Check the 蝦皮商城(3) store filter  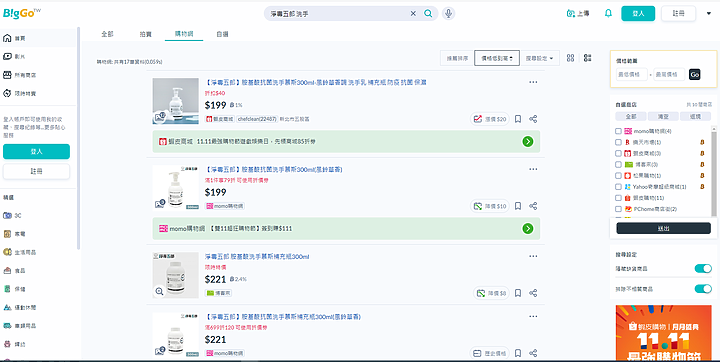click(618, 153)
